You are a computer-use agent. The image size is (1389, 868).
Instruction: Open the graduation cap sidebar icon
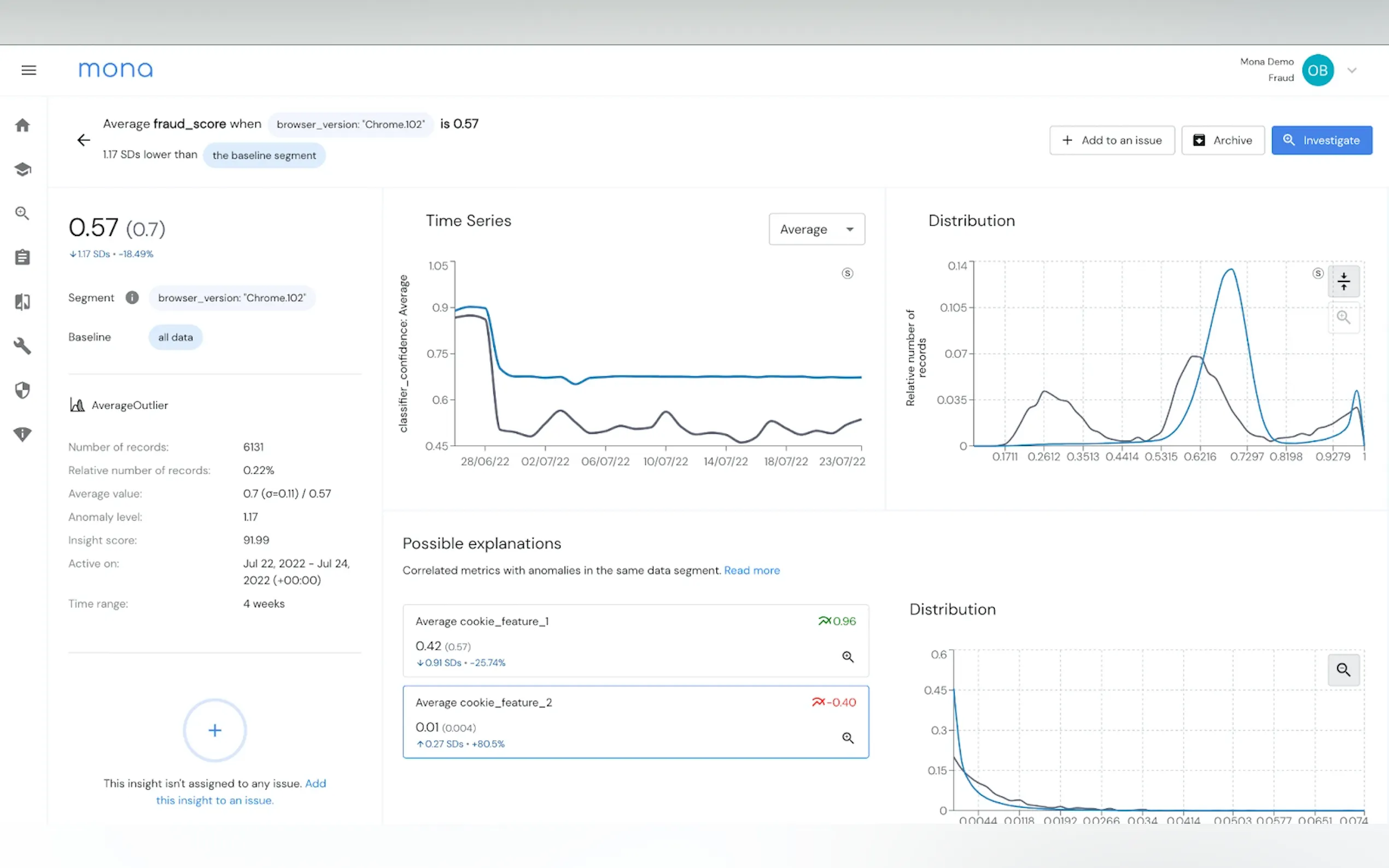(22, 169)
